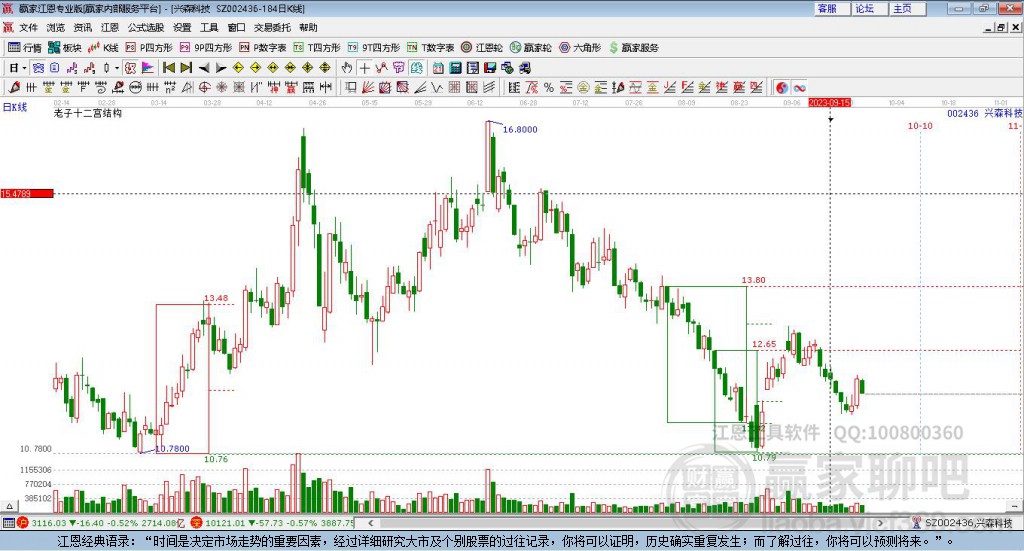1024x551 pixels.
Task: Select the n² squares tool
Action: pyautogui.click(x=170, y=87)
